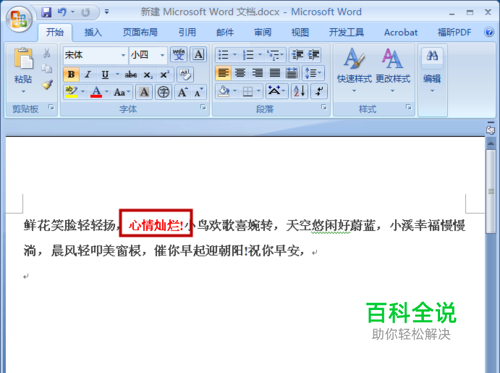The width and height of the screenshot is (500, 373).
Task: Open Customize Quick Access Toolbar arrow
Action: click(107, 12)
